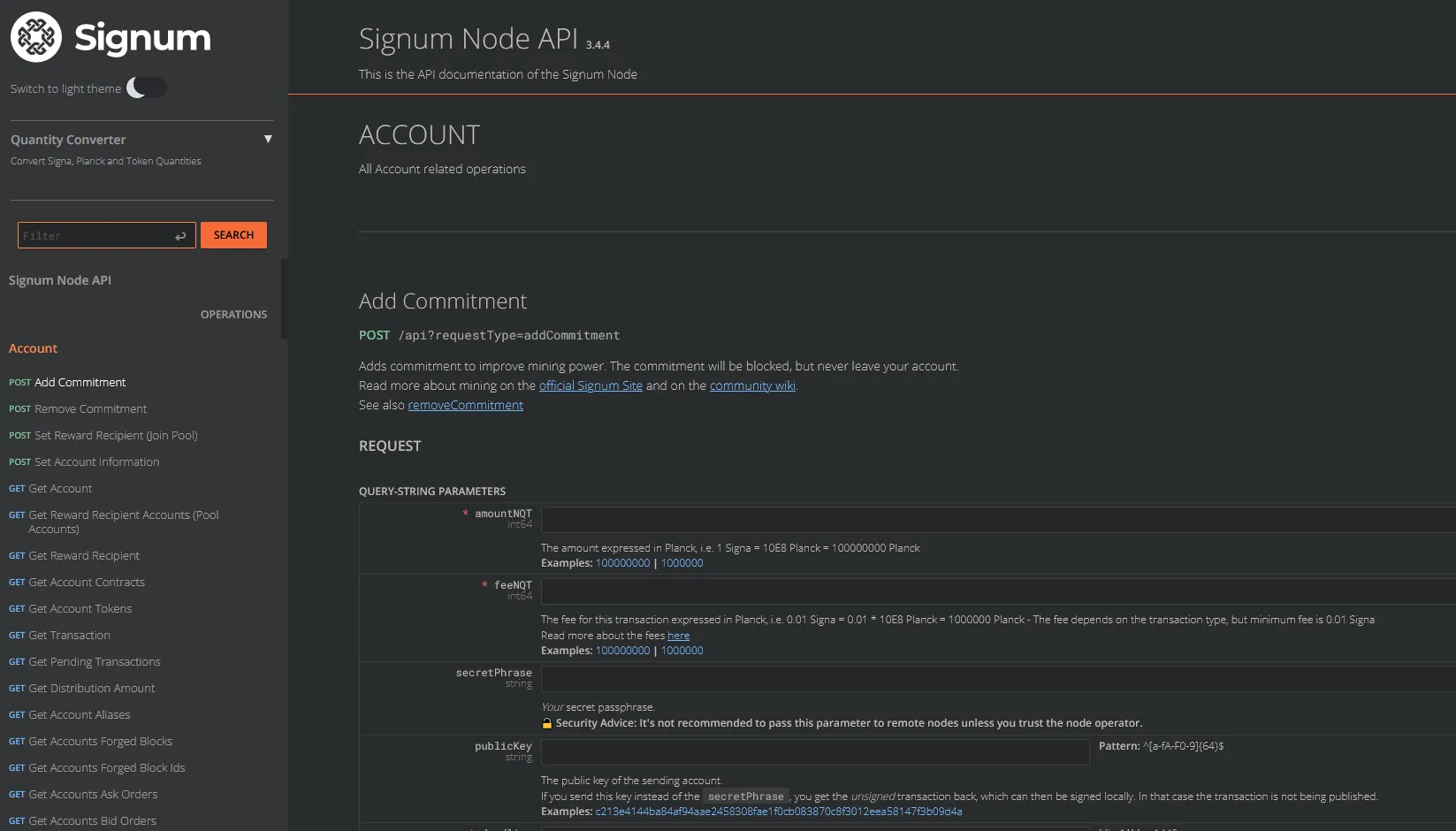Follow the community wiki link
The height and width of the screenshot is (831, 1456).
pyautogui.click(x=752, y=385)
